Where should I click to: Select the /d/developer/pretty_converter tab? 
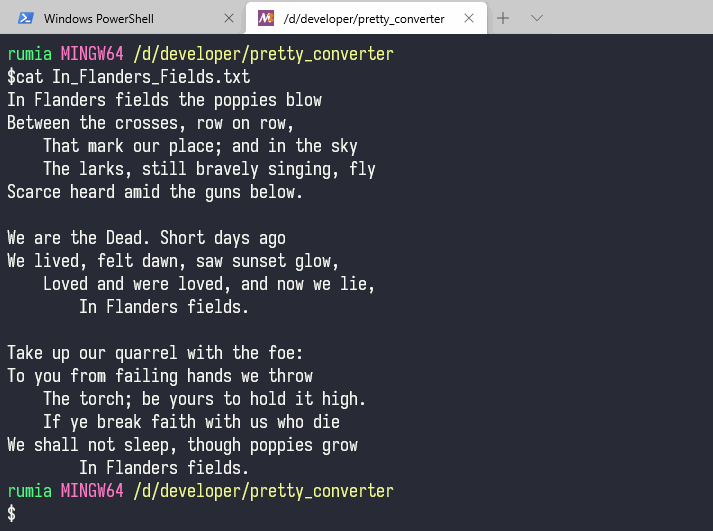[366, 18]
